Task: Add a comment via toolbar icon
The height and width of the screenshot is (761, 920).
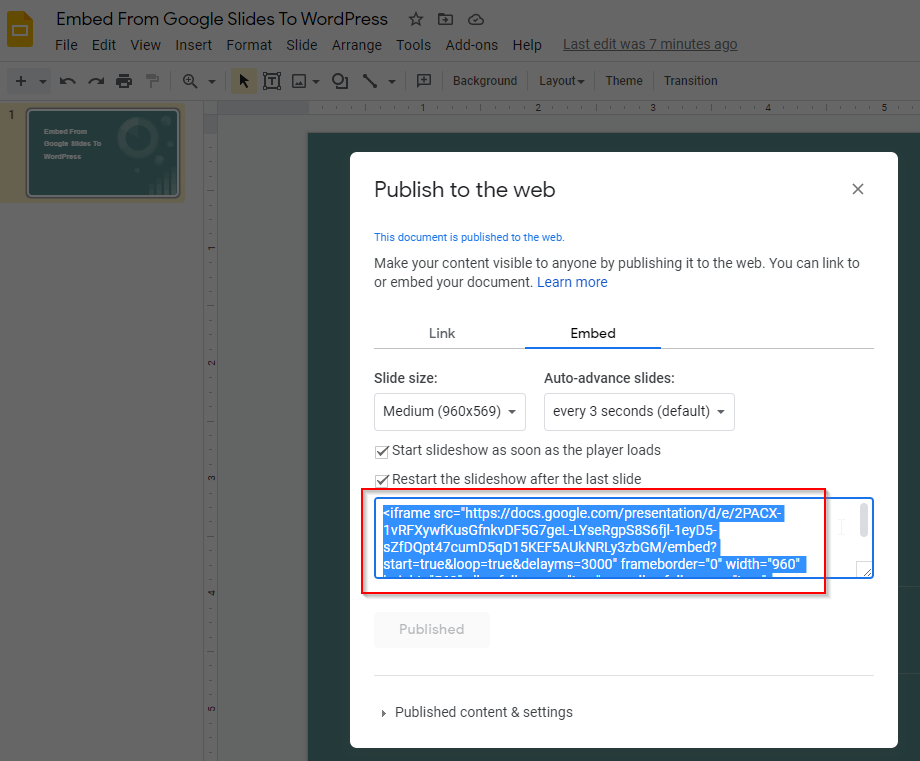Action: (x=424, y=81)
